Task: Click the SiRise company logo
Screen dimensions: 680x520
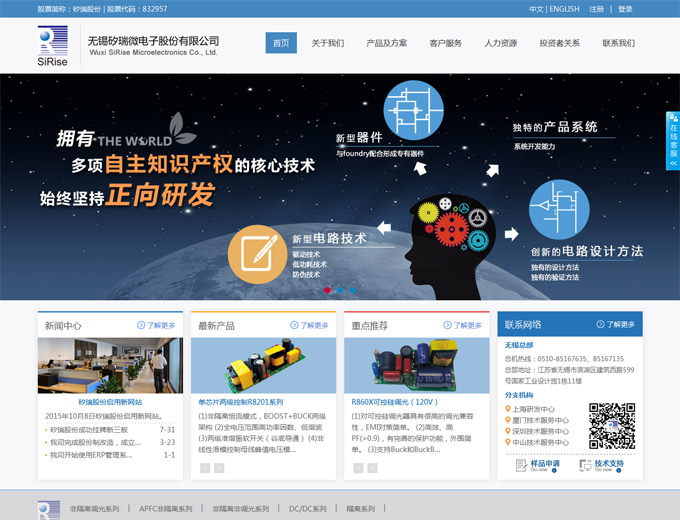Action: 52,44
